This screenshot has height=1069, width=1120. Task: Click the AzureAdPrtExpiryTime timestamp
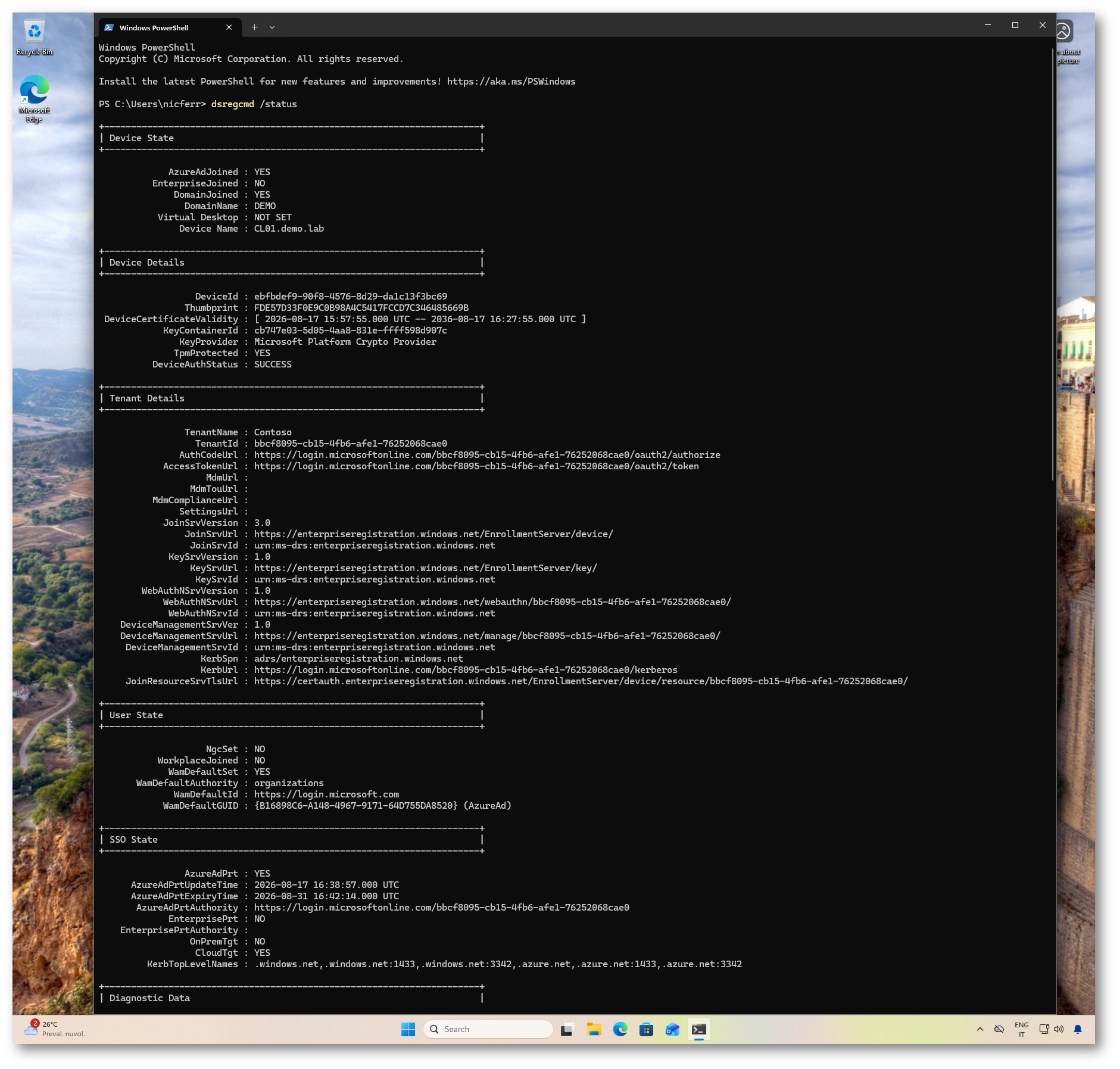tap(326, 896)
